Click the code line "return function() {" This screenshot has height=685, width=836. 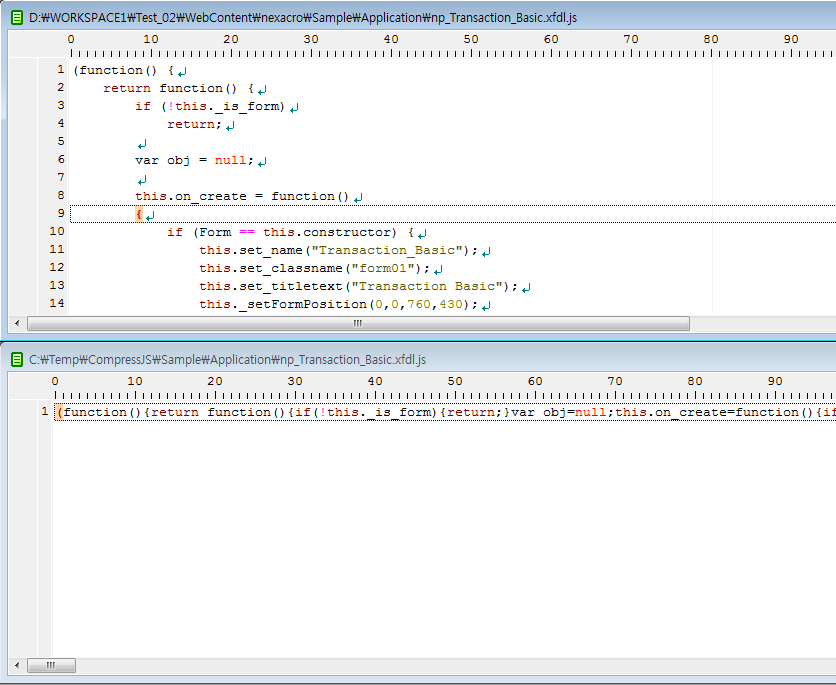pyautogui.click(x=179, y=88)
